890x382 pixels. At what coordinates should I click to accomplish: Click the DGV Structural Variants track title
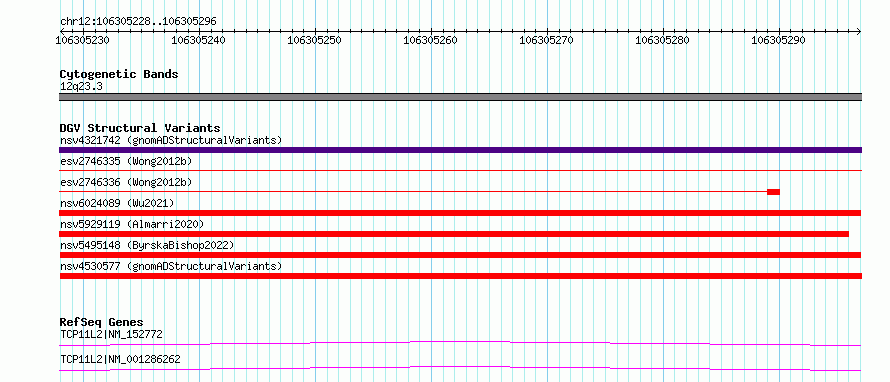click(x=140, y=128)
